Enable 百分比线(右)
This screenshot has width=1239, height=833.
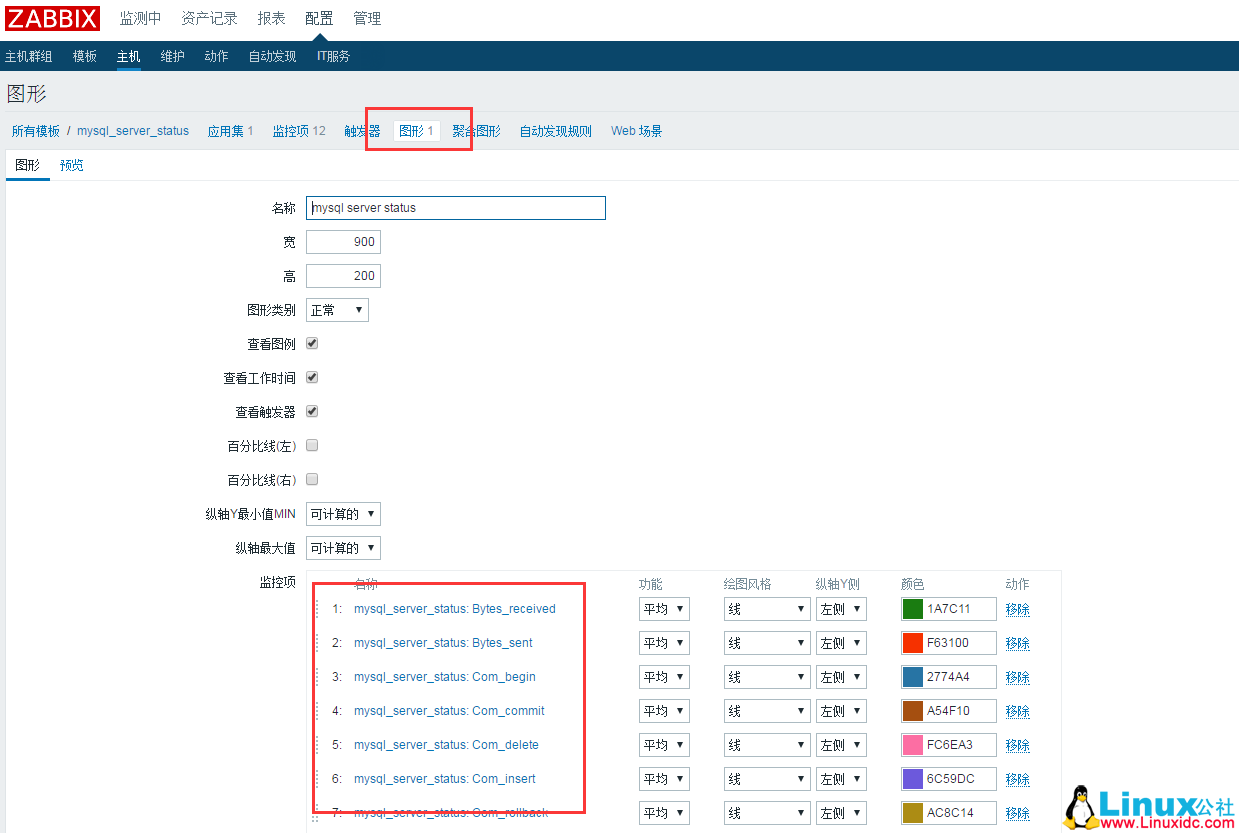tap(311, 479)
